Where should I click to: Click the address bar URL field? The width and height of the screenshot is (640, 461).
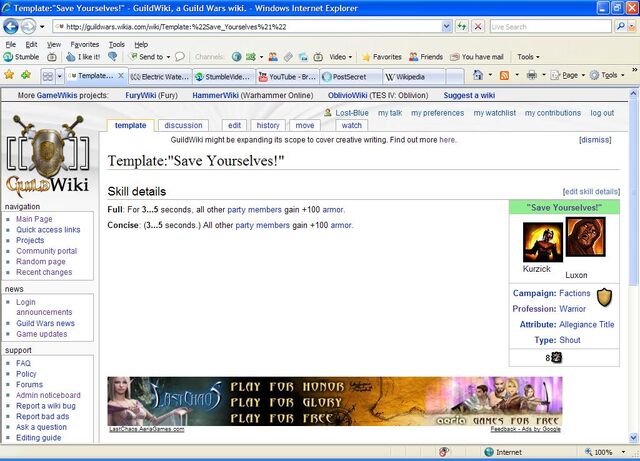(248, 27)
